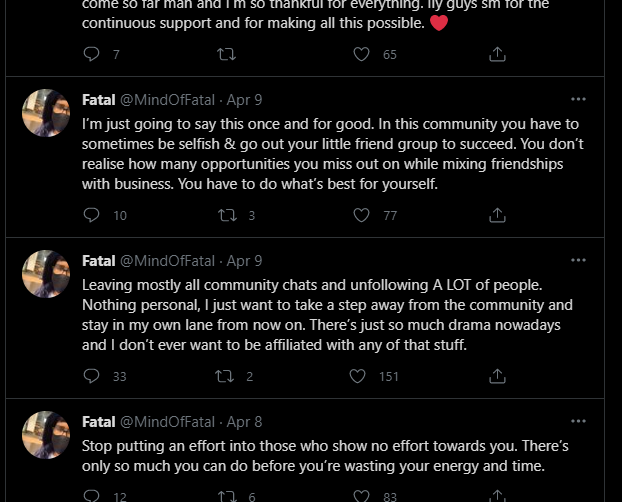Image resolution: width=622 pixels, height=502 pixels.
Task: Share the topmost tweet with heart emoji
Action: [x=497, y=54]
